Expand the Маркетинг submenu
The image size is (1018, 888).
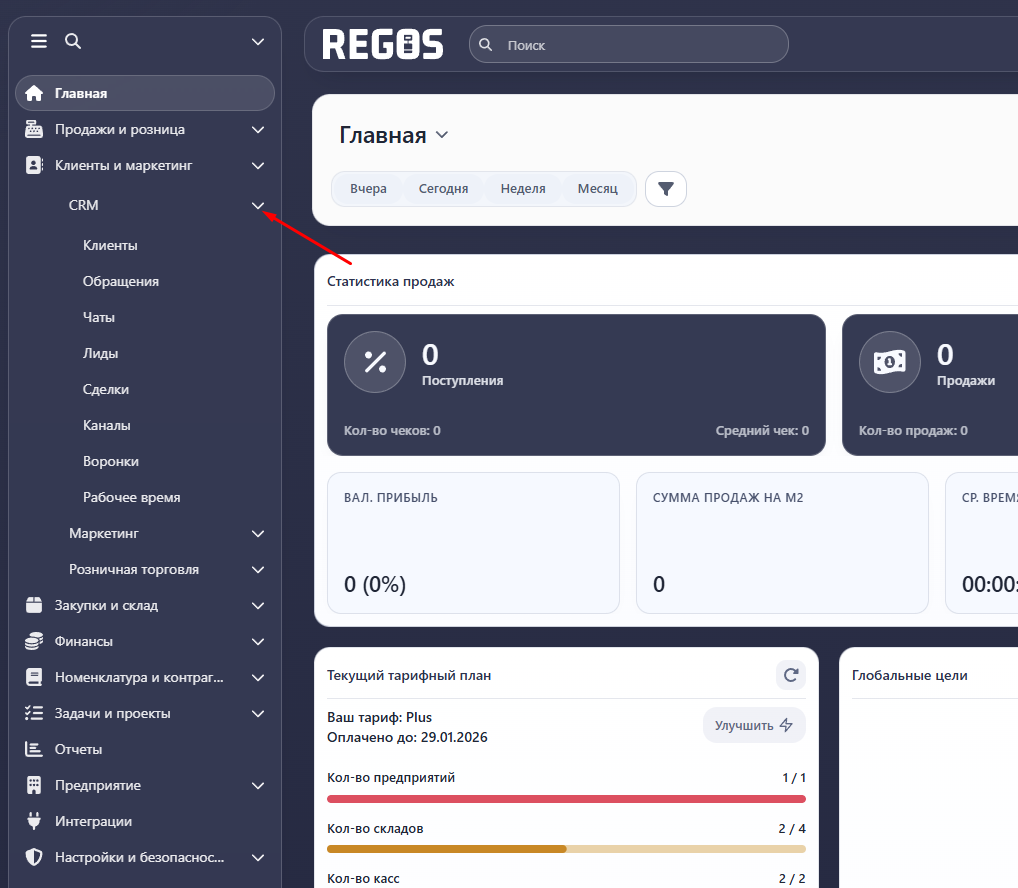pyautogui.click(x=258, y=534)
